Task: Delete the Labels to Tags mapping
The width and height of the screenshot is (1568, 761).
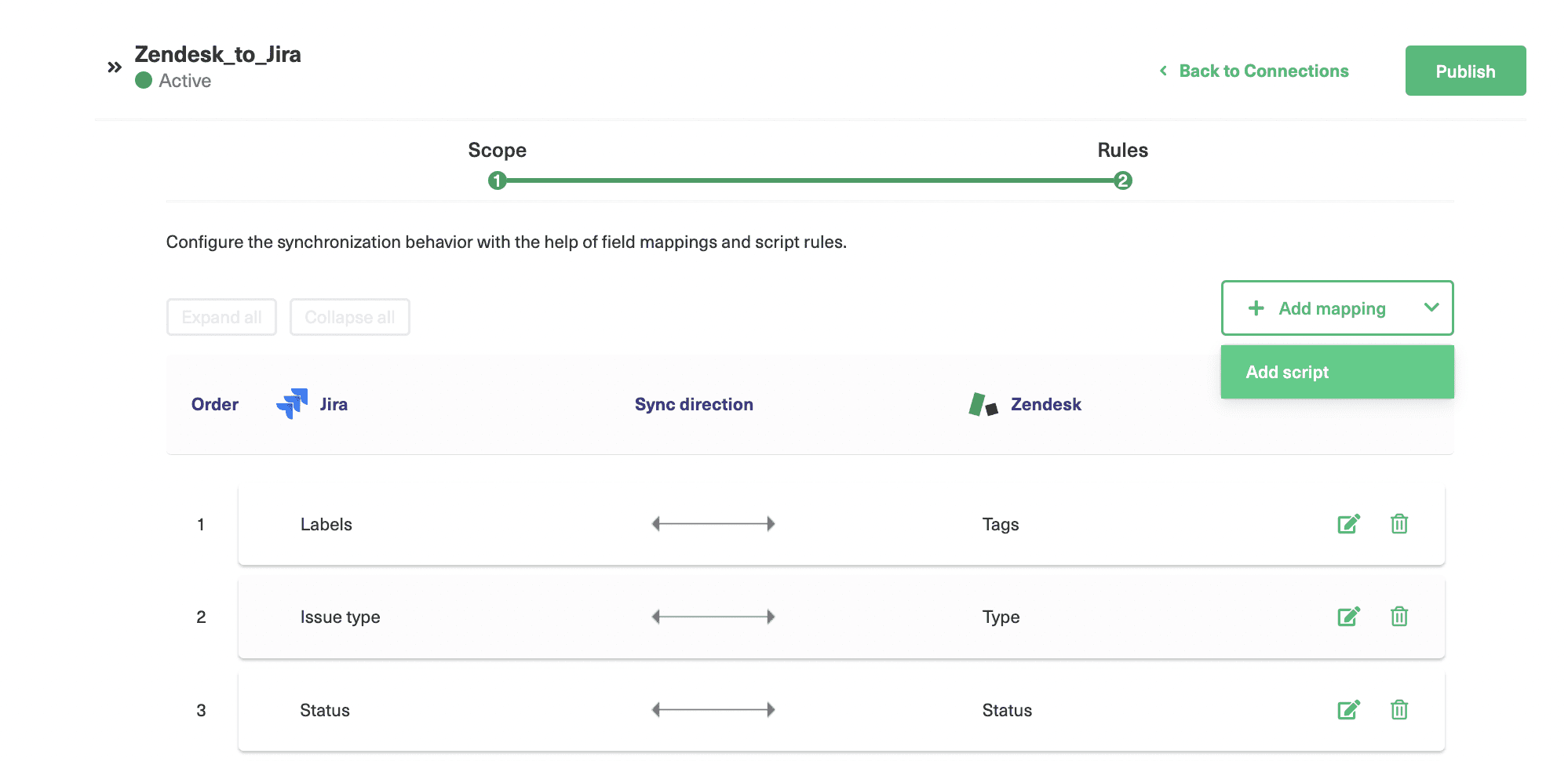Action: [x=1399, y=524]
